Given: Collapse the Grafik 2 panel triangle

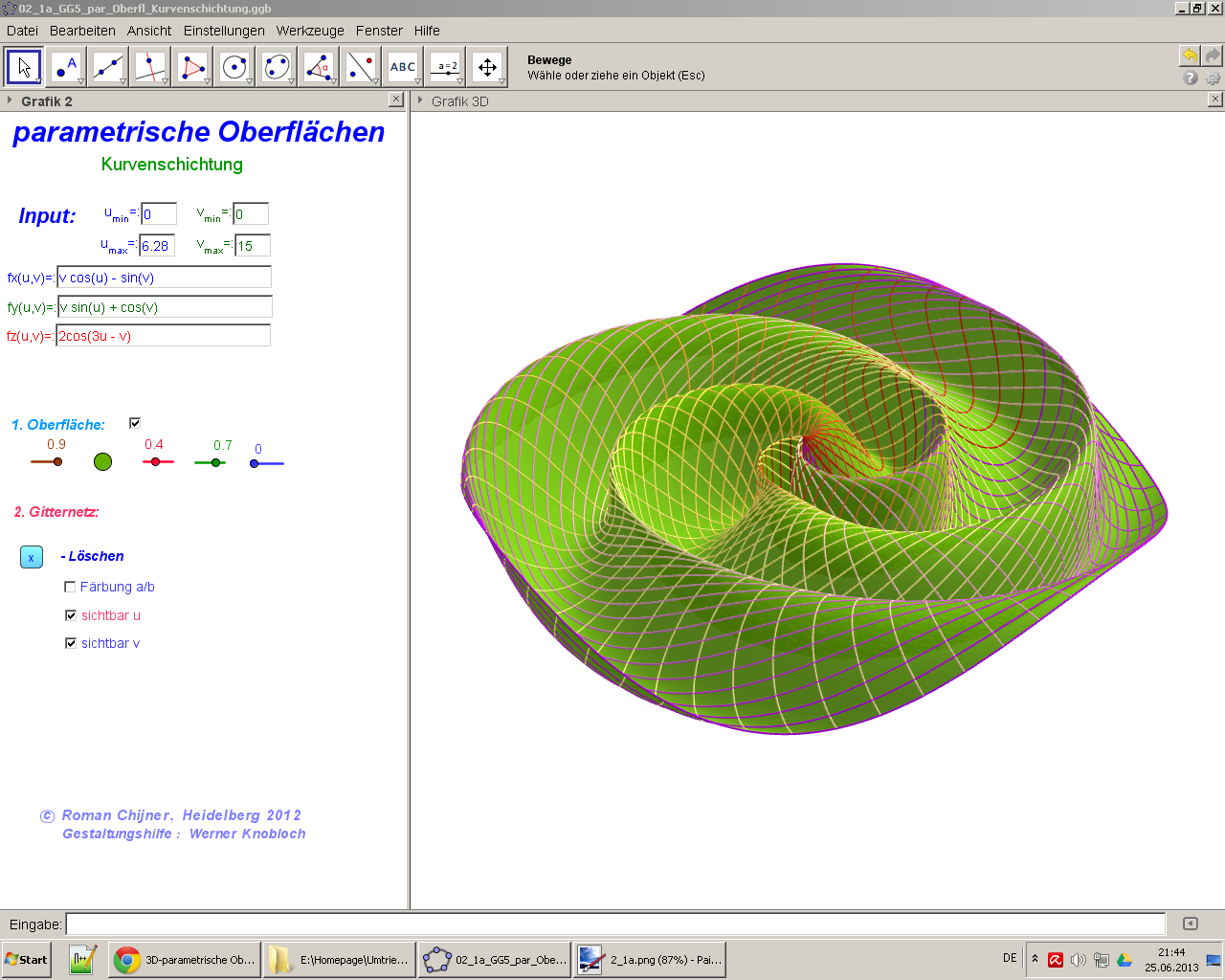Looking at the screenshot, I should [10, 100].
